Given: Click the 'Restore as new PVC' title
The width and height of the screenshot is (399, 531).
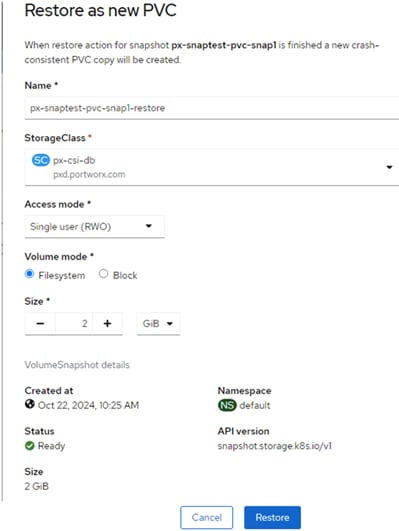Looking at the screenshot, I should pos(101,10).
